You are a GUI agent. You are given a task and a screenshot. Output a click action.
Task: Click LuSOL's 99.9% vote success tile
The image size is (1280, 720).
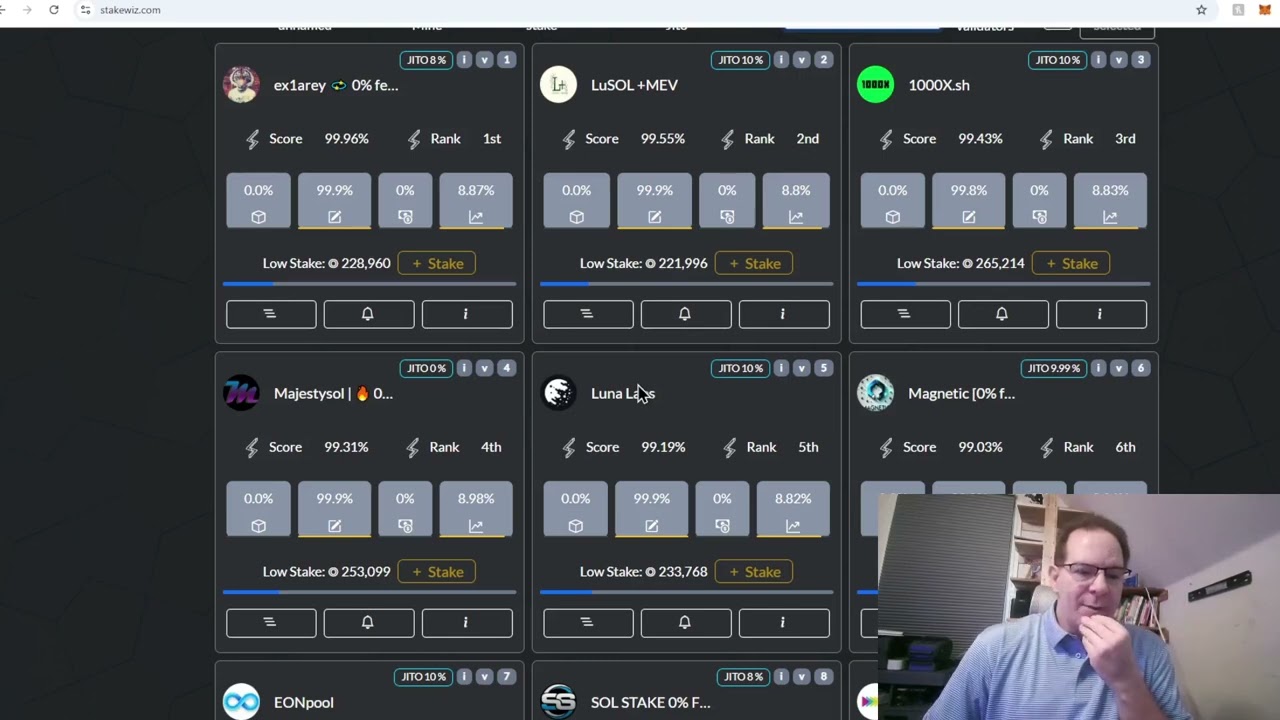click(654, 201)
